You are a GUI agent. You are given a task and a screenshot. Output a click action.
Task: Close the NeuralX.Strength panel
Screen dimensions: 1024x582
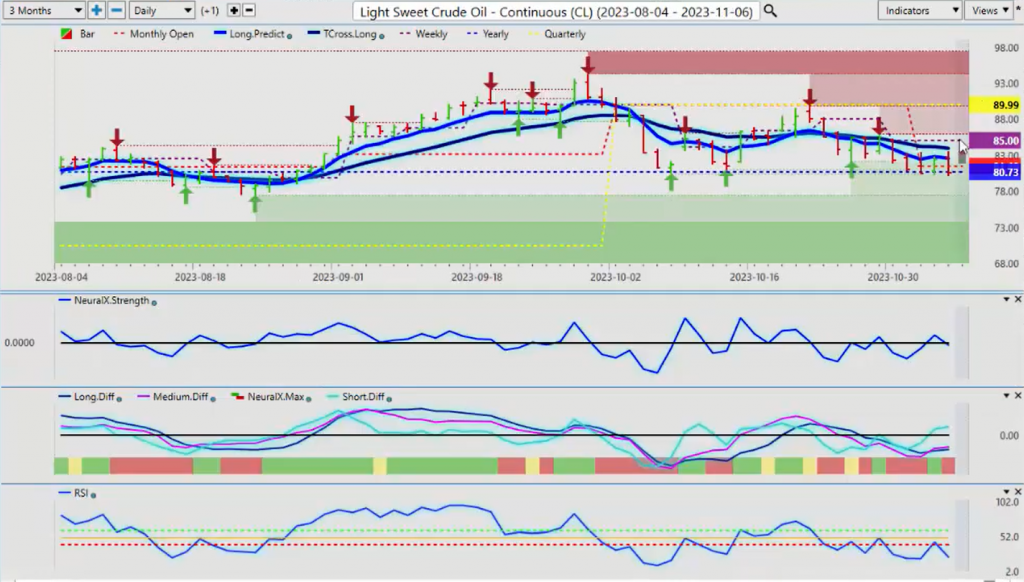[1017, 299]
